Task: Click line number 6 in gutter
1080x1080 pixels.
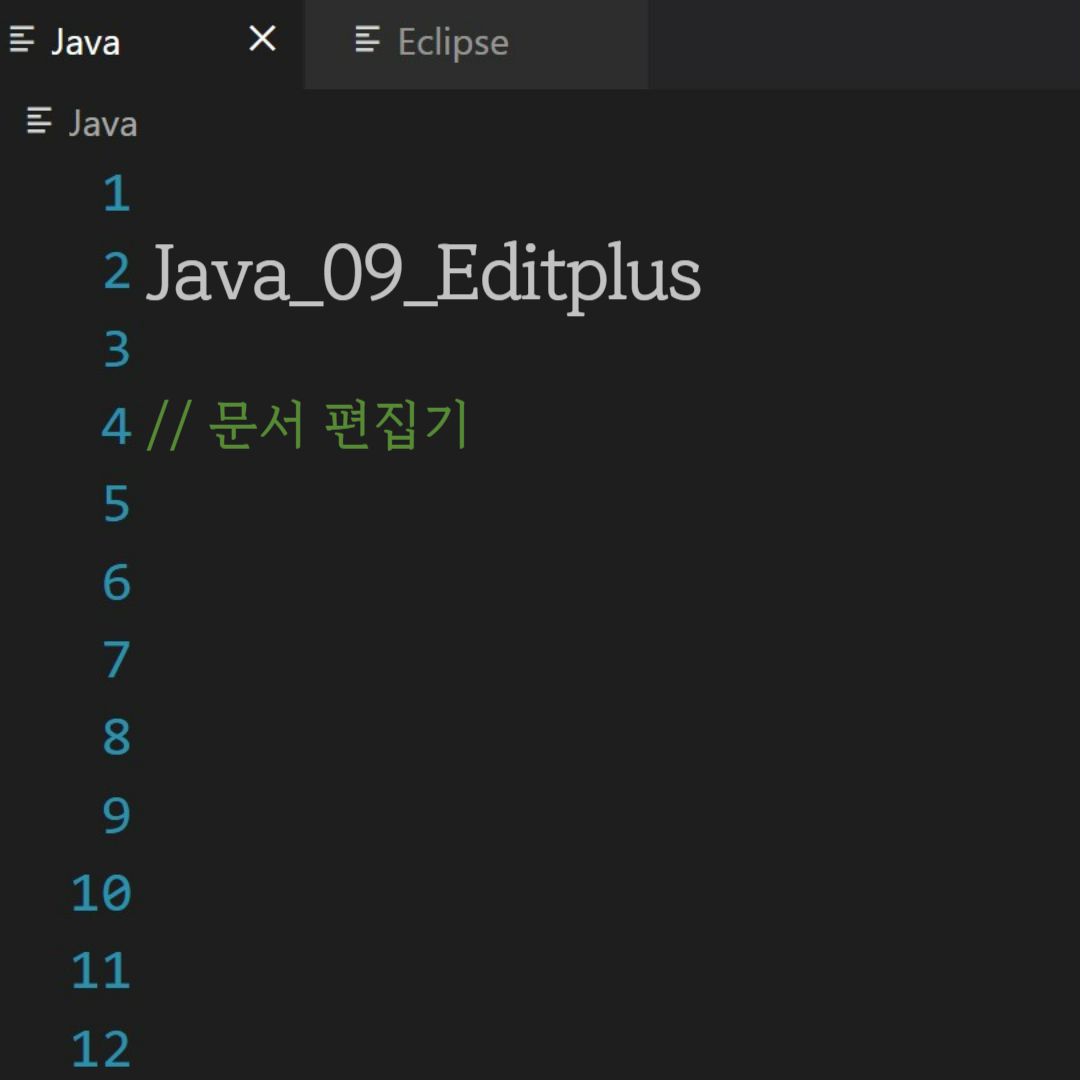Action: point(116,583)
